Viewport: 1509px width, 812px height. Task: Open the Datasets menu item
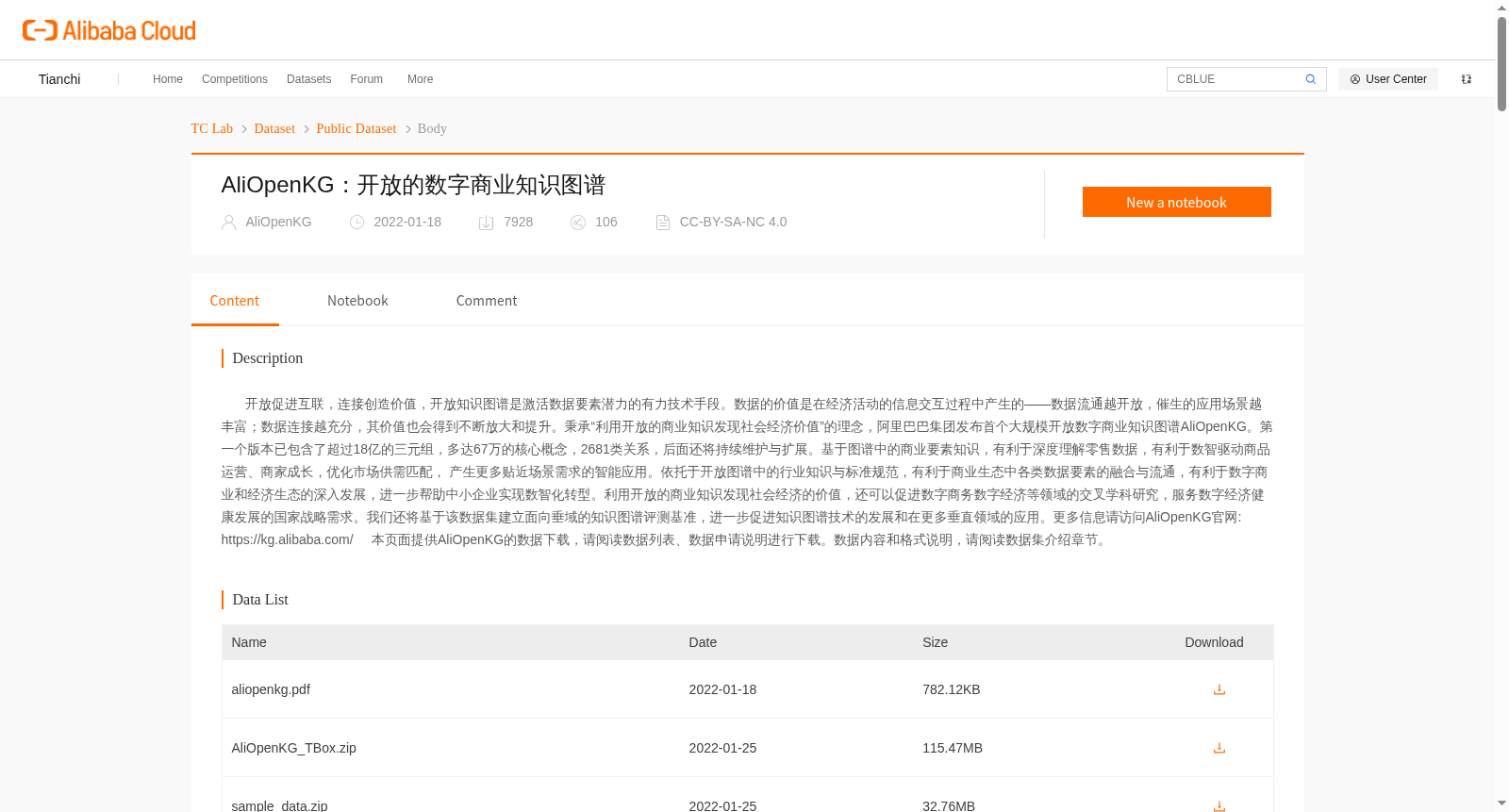point(308,79)
